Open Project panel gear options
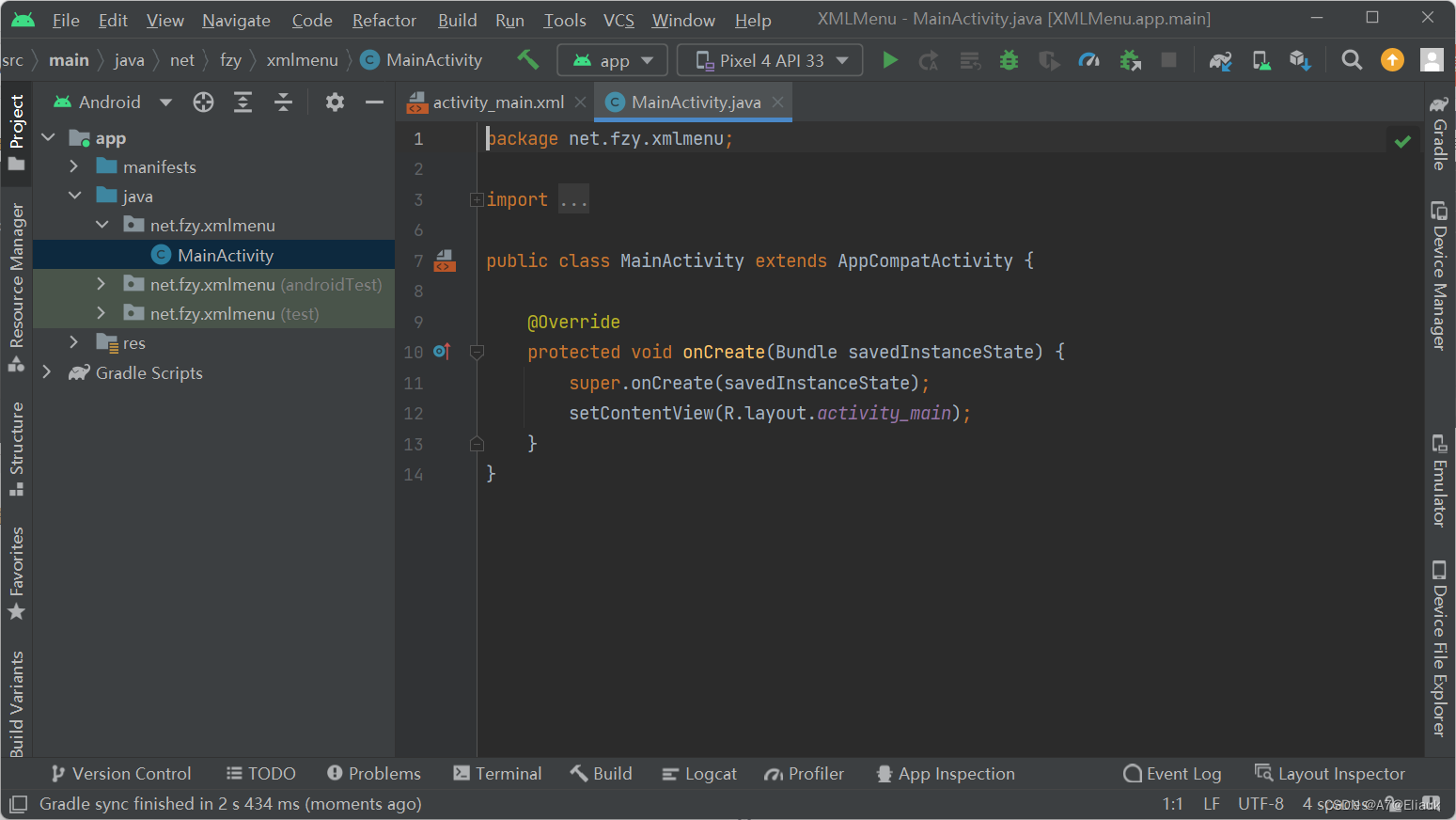This screenshot has height=820, width=1456. click(x=335, y=102)
